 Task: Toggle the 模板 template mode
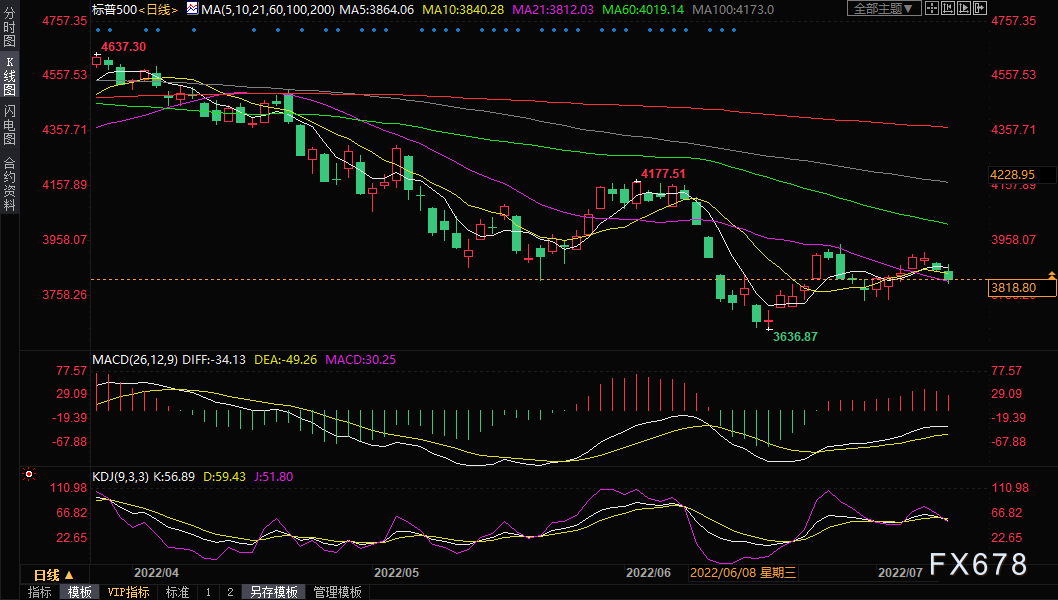80,592
